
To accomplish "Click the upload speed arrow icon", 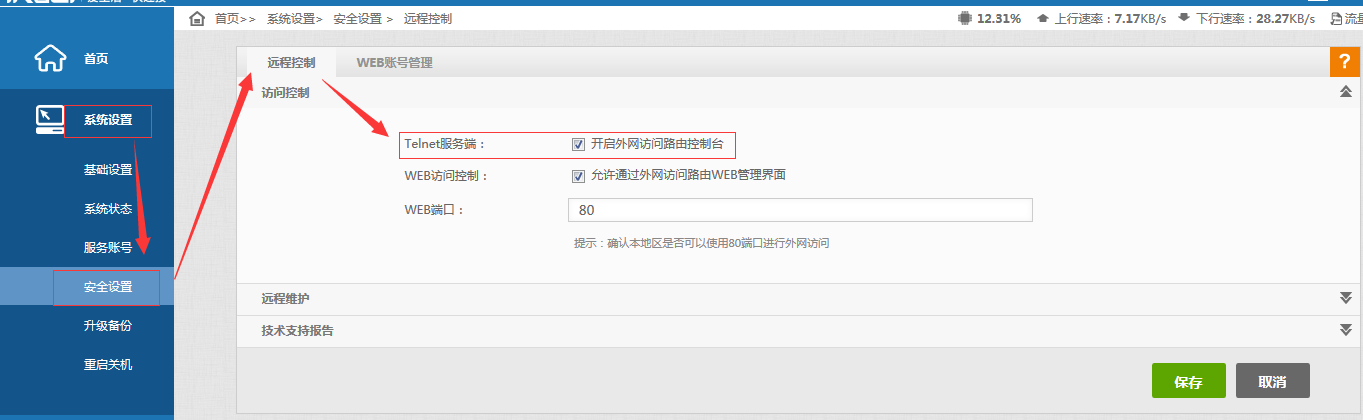I will 1043,19.
